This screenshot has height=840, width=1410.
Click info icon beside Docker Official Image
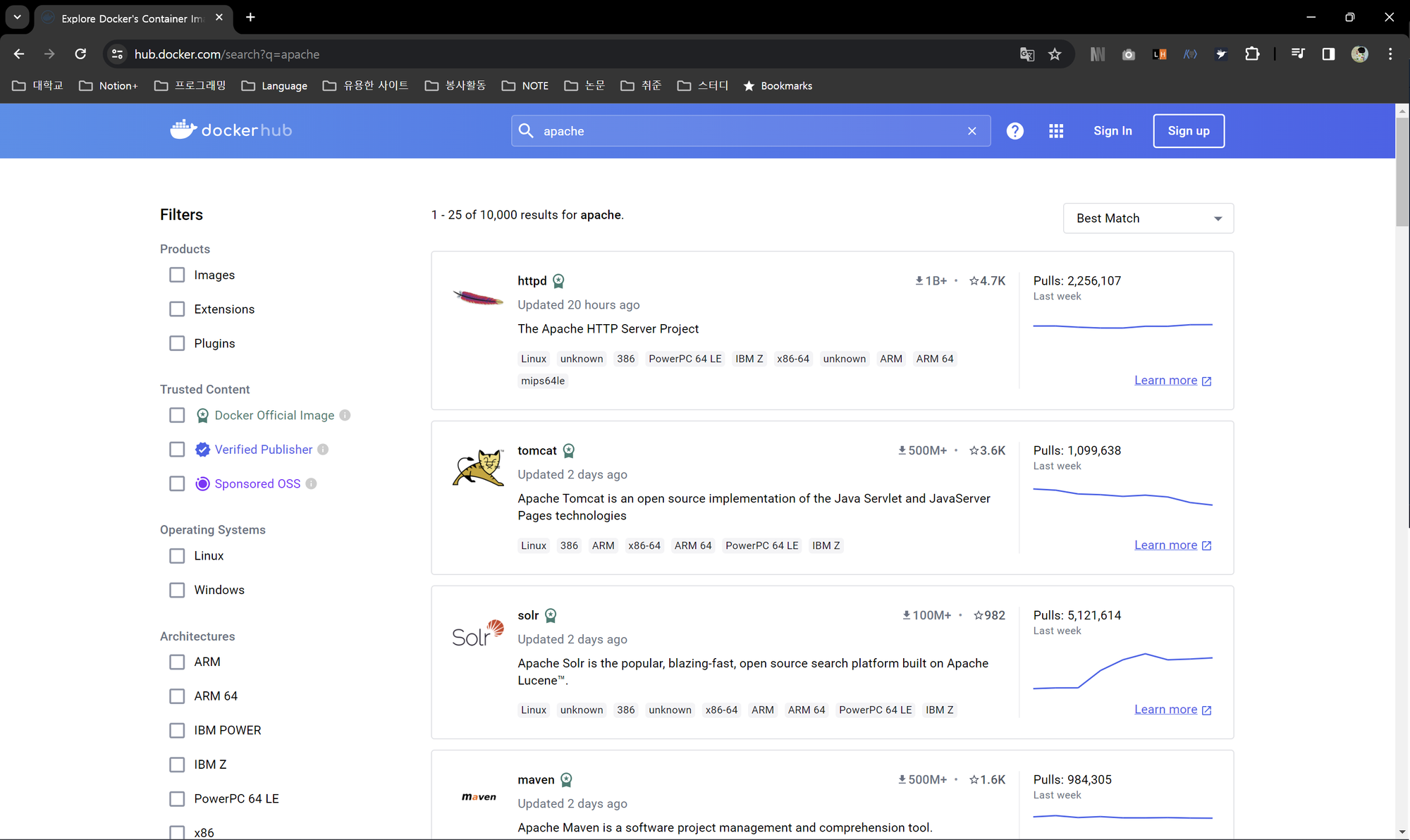(345, 415)
